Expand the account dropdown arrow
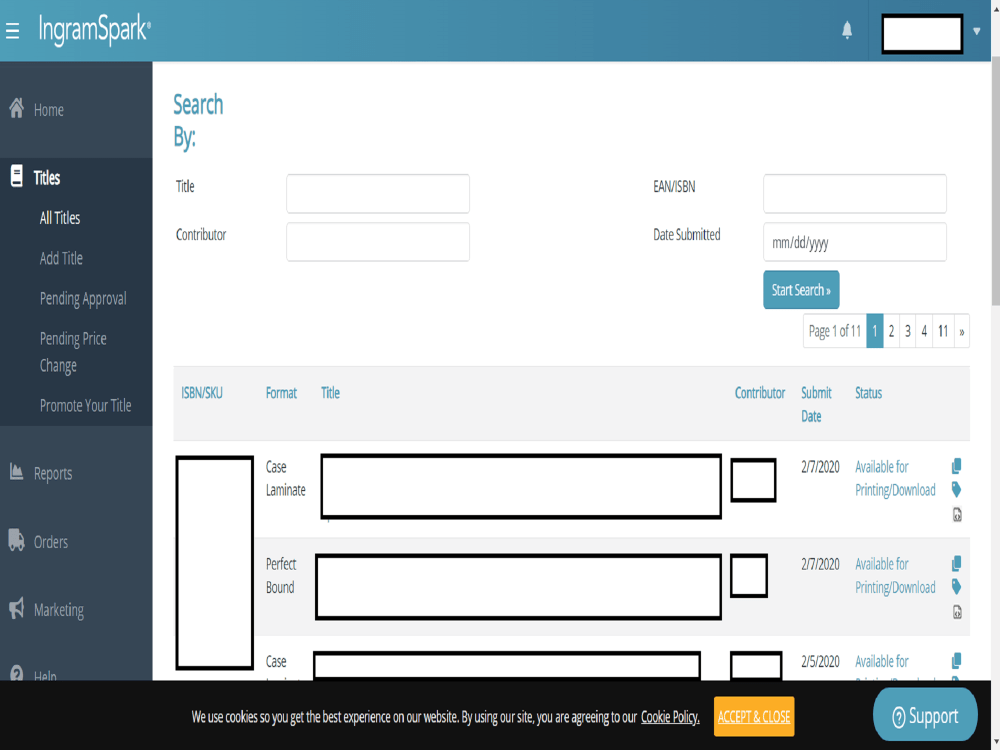The image size is (1000, 750). pyautogui.click(x=976, y=31)
